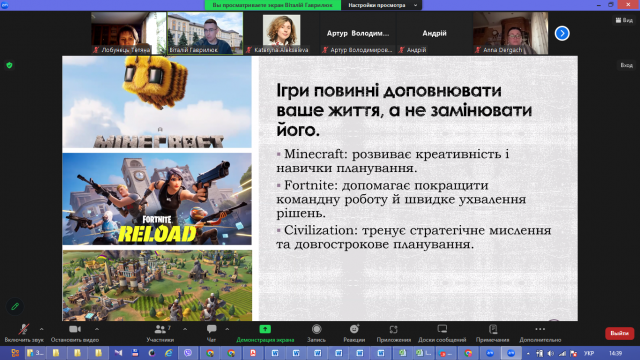Screen dimensions: 640x360
Task: Expand video options caret next to camera
Action: [x=97, y=329]
